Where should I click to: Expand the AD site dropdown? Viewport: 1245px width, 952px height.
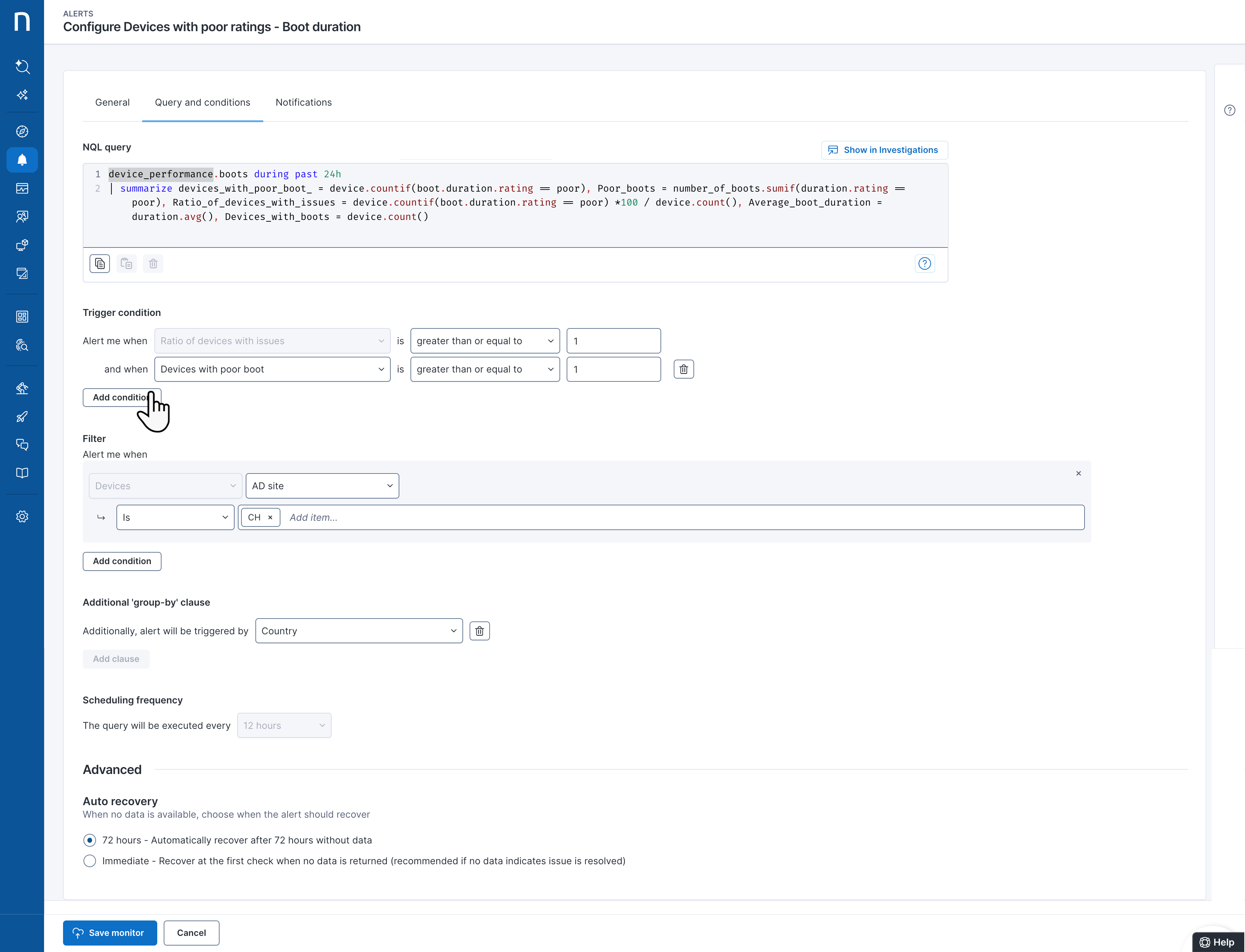tap(322, 486)
